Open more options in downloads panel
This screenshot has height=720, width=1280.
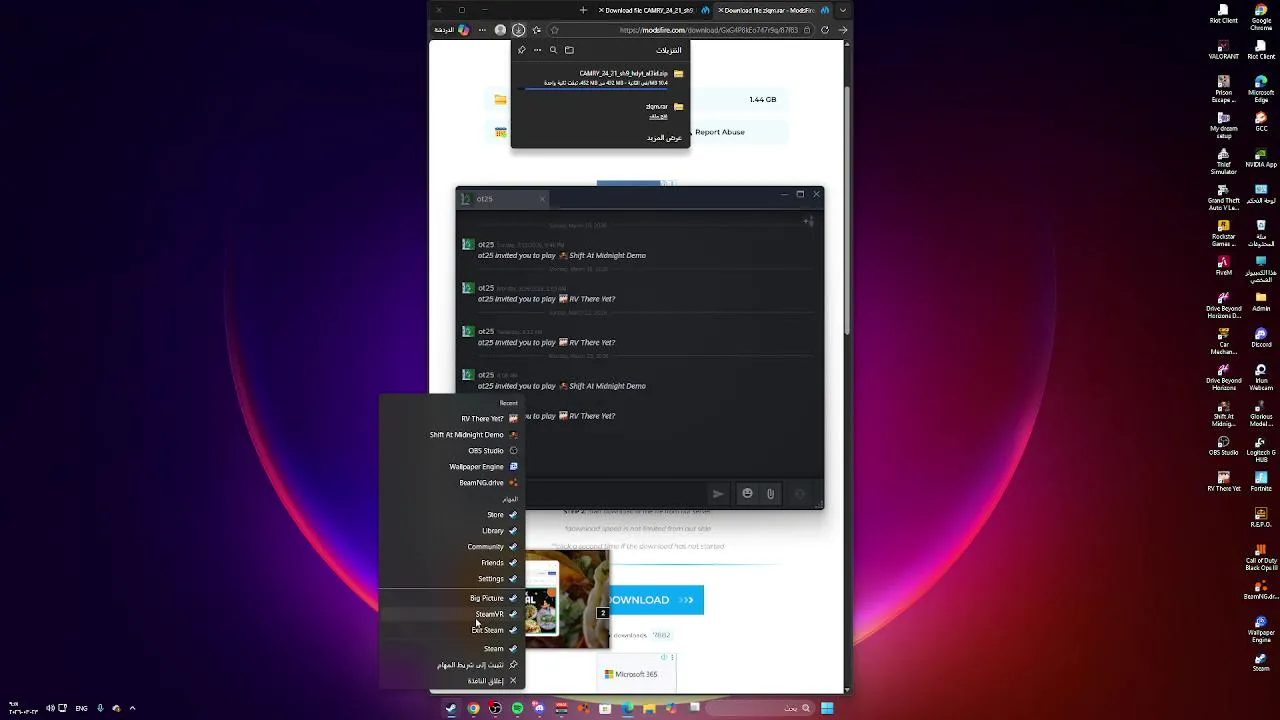tap(537, 50)
